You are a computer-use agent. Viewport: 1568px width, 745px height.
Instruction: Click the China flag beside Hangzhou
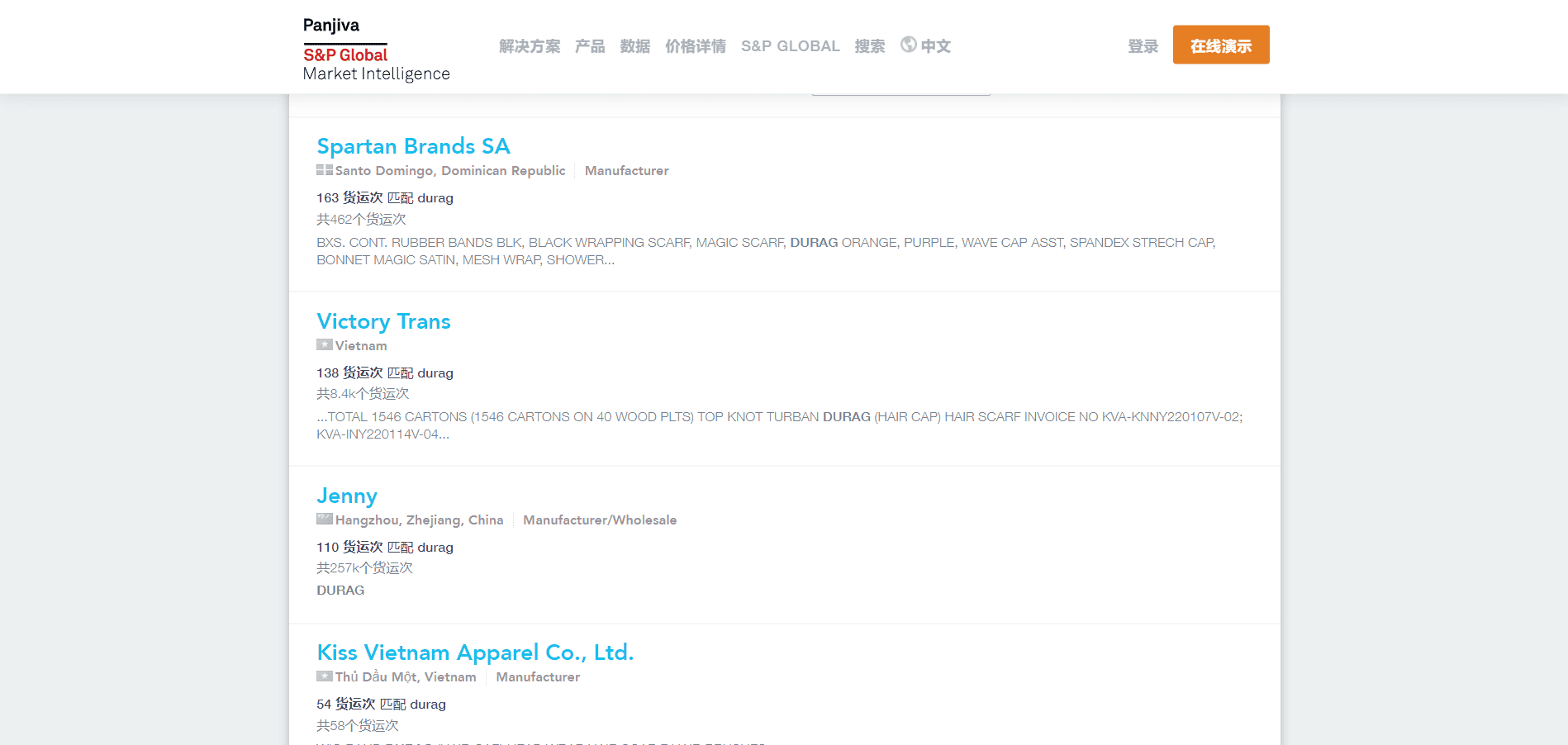click(324, 520)
